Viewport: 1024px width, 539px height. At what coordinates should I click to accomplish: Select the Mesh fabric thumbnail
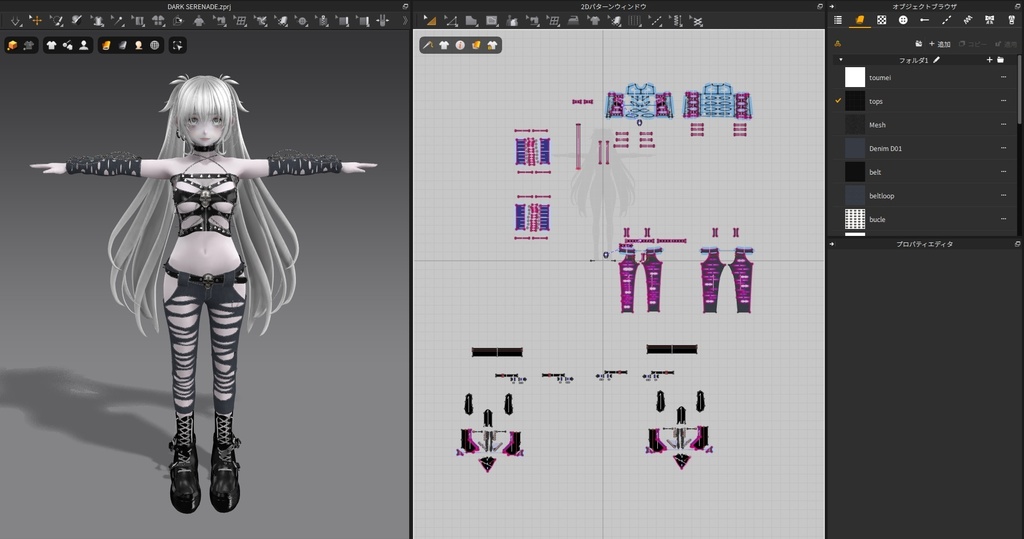pyautogui.click(x=855, y=124)
